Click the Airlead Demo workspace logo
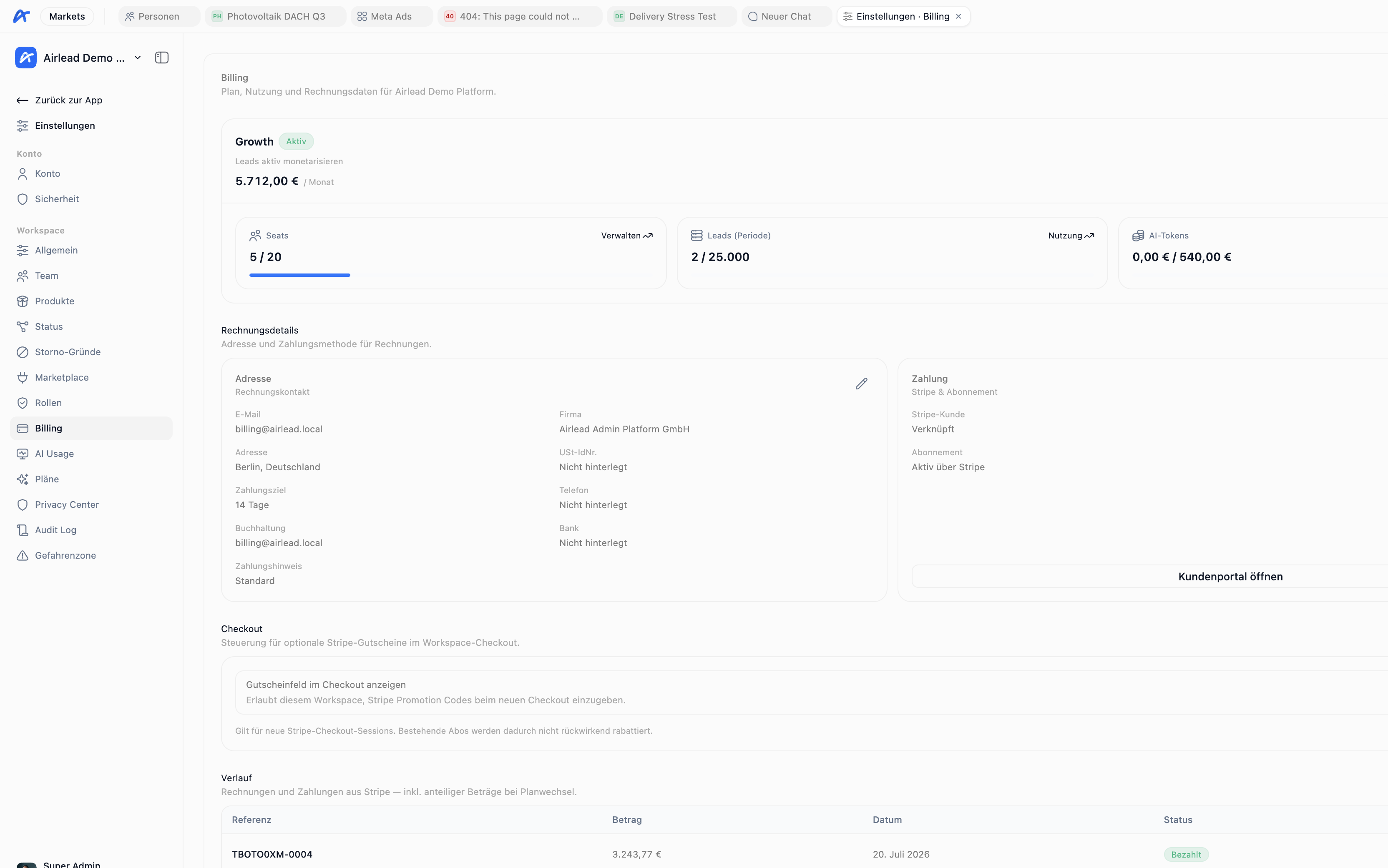The width and height of the screenshot is (1388, 868). pyautogui.click(x=26, y=58)
